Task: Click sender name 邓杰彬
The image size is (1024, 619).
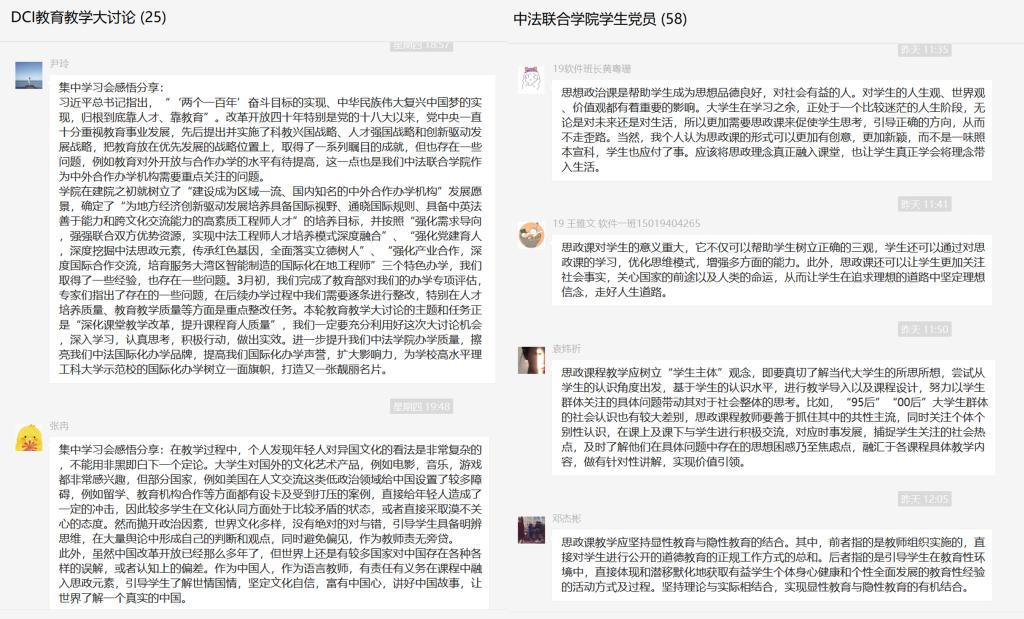Action: pos(566,519)
